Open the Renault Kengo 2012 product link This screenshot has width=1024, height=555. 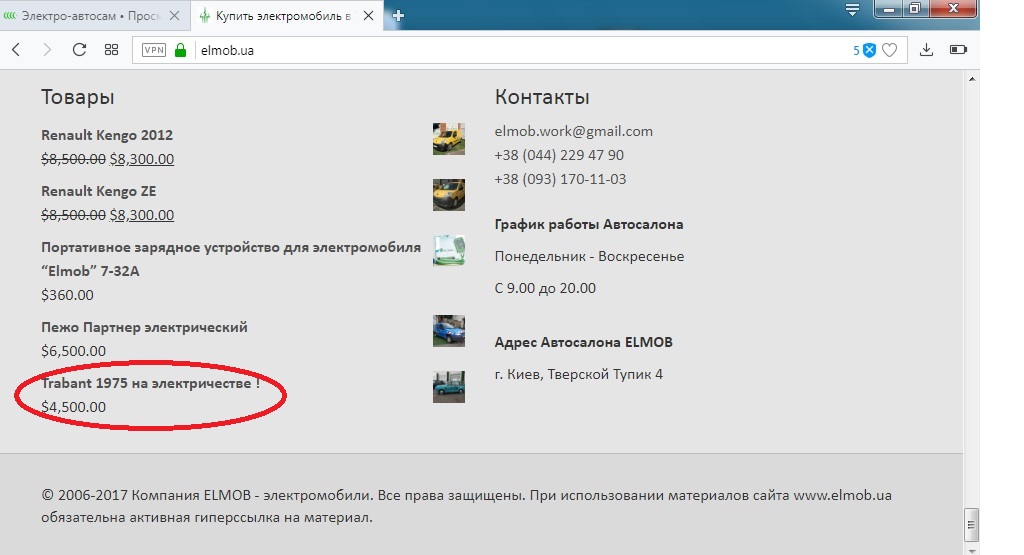coord(107,135)
